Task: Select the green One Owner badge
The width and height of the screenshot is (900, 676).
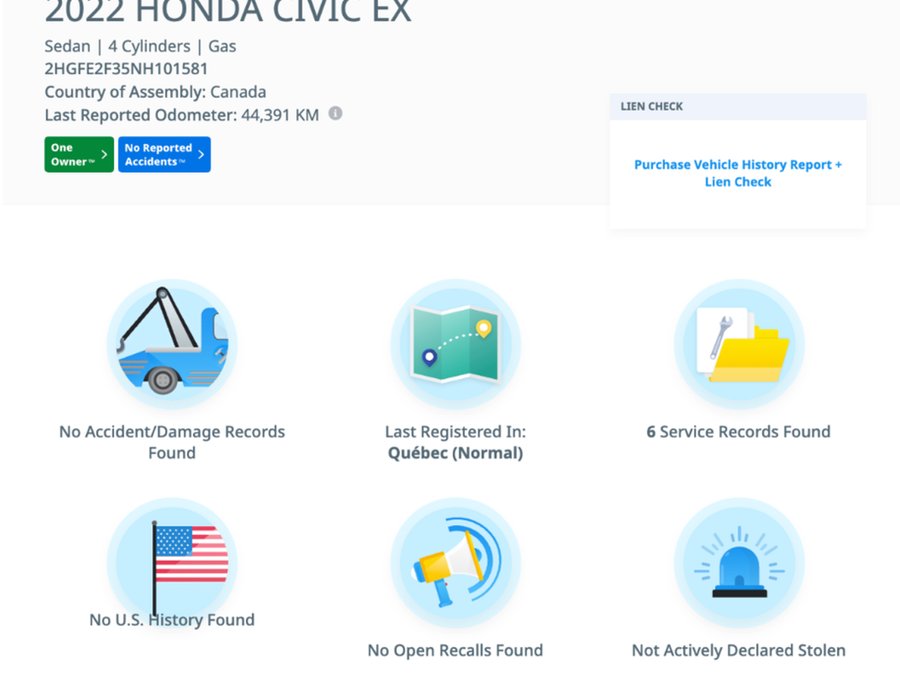Action: tap(77, 154)
